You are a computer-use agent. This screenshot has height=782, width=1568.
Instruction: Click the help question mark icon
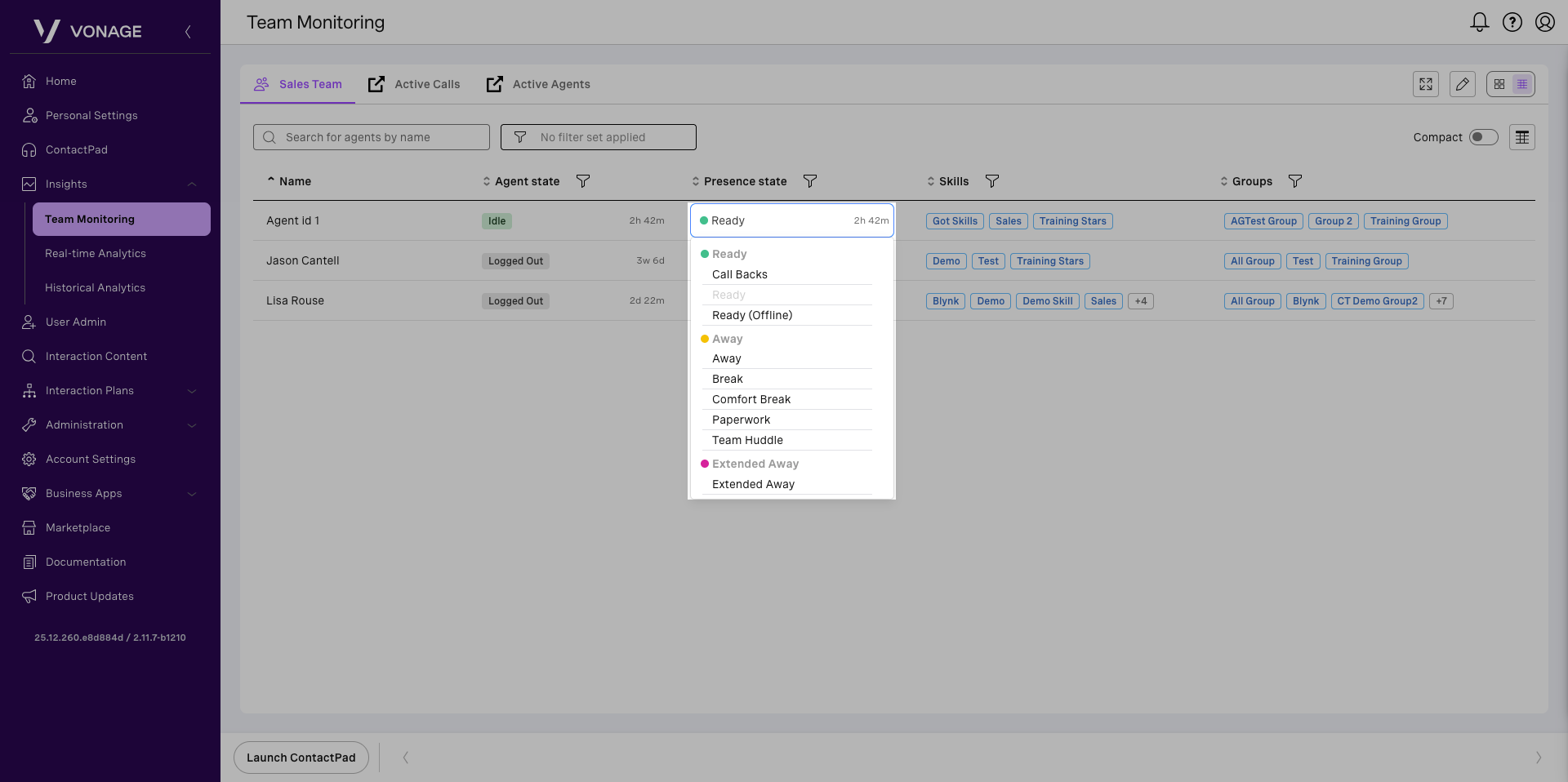1512,22
